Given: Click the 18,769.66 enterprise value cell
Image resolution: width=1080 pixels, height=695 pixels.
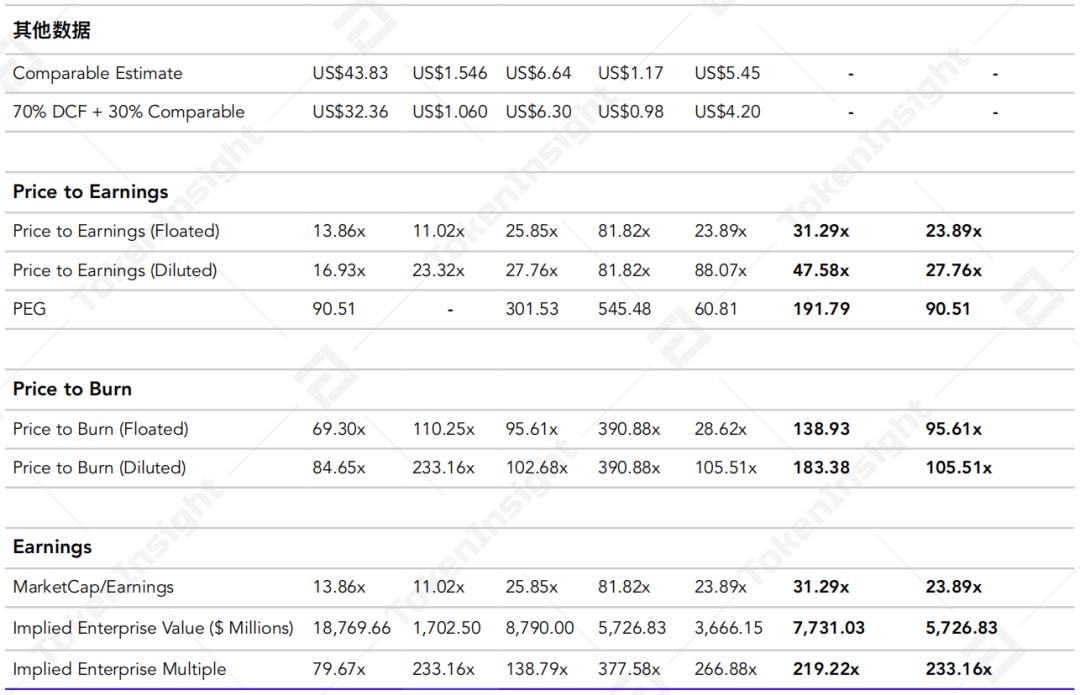Looking at the screenshot, I should pos(352,628).
